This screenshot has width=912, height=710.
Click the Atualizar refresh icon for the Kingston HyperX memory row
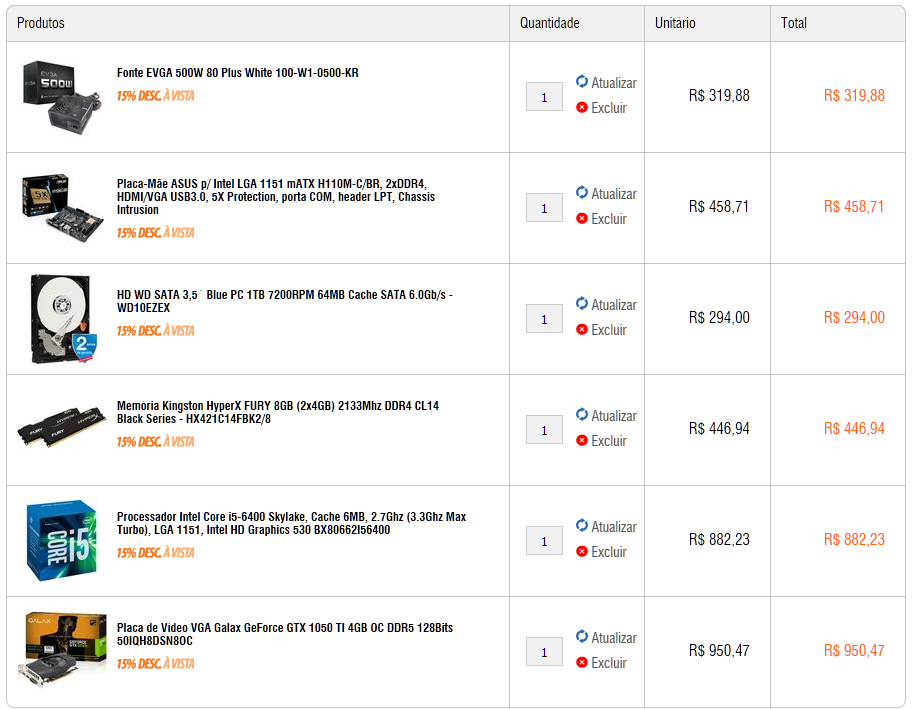pyautogui.click(x=582, y=415)
